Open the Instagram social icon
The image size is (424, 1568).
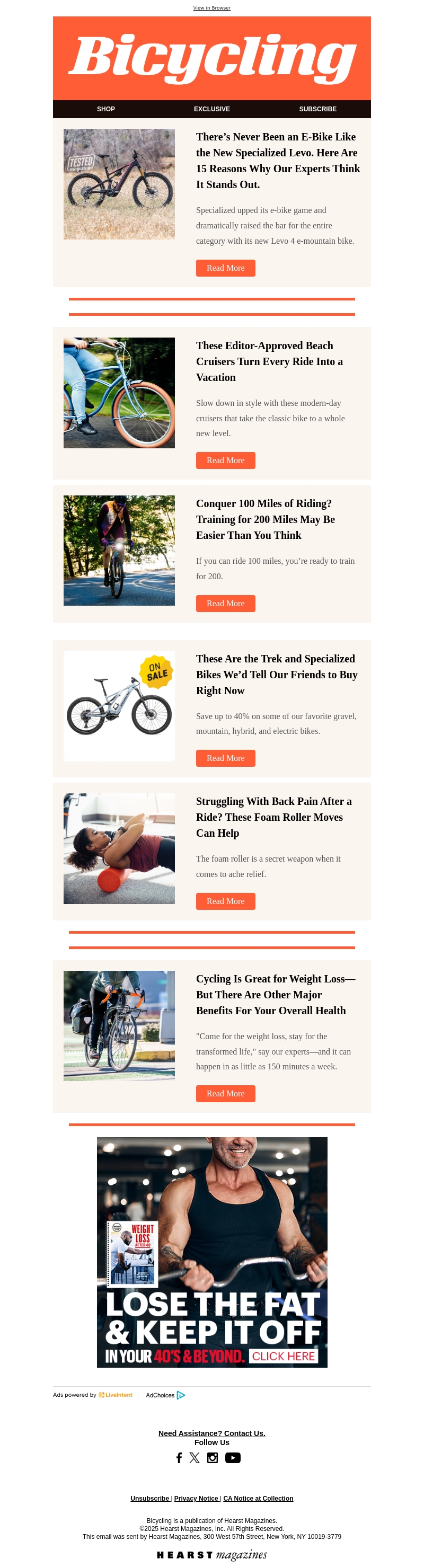pos(213,1457)
